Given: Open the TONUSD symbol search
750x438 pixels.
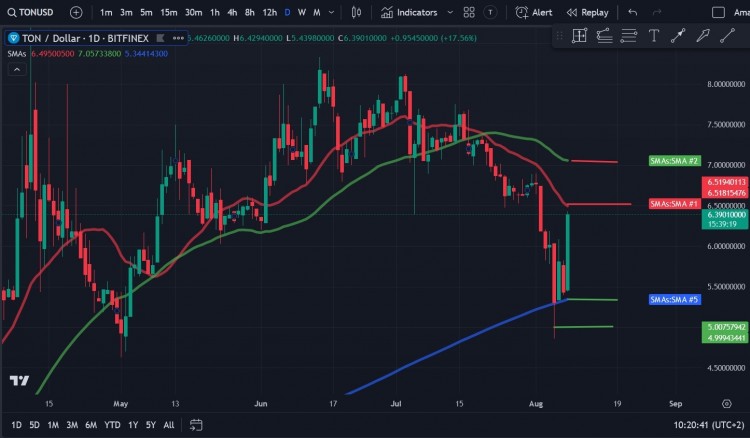Looking at the screenshot, I should coord(31,12).
